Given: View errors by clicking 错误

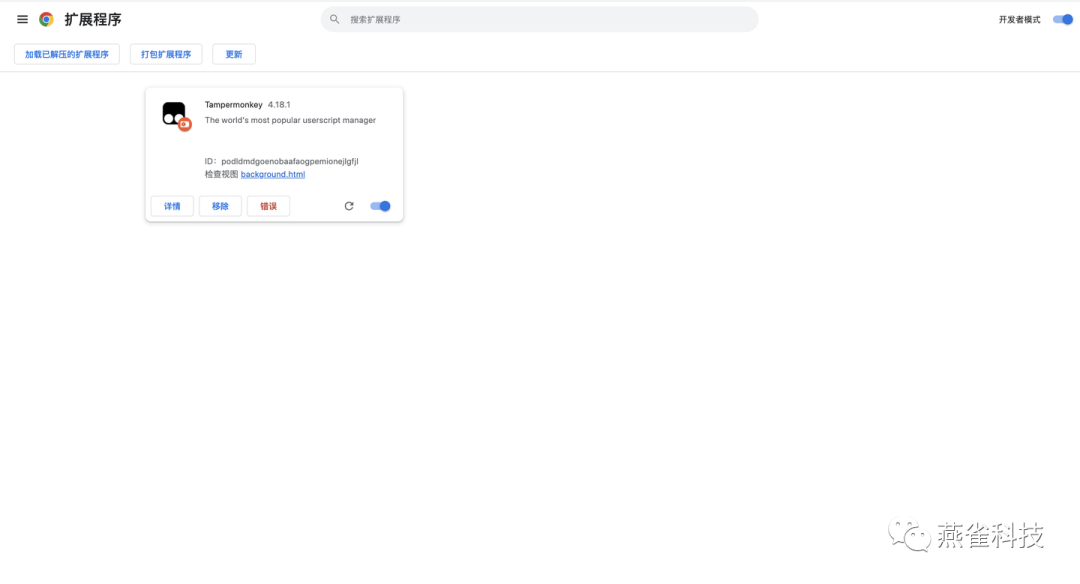Looking at the screenshot, I should 268,206.
